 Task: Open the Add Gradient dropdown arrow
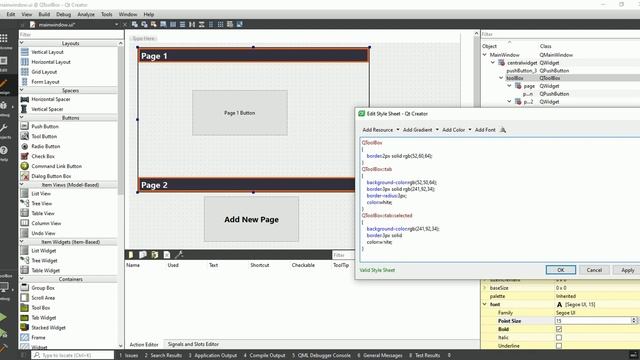(x=437, y=130)
